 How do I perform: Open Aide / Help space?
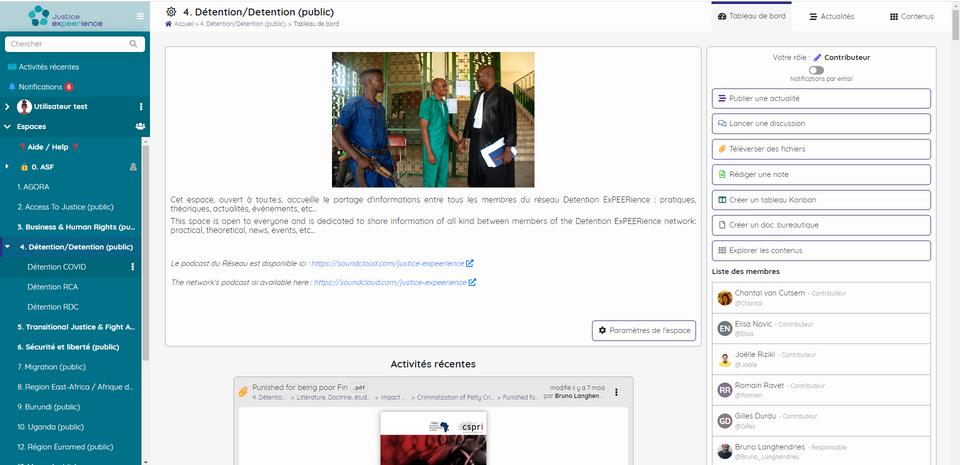[x=49, y=147]
